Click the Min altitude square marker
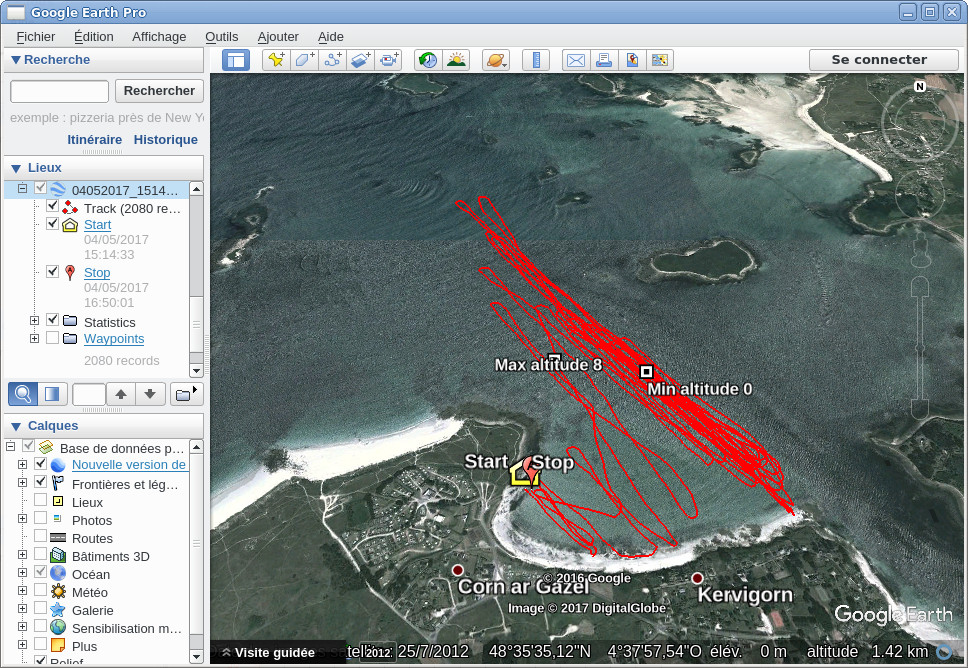 point(646,371)
